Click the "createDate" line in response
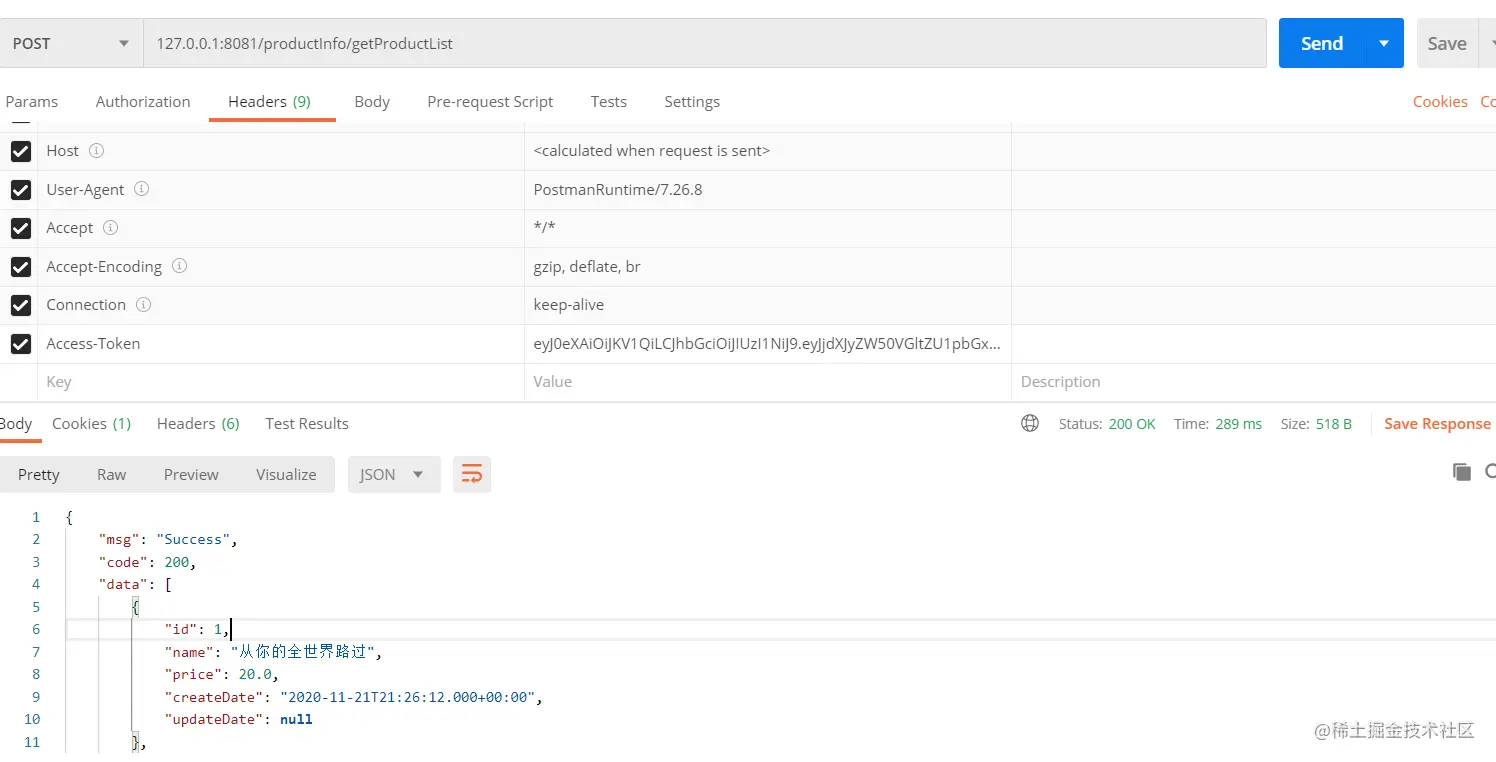 click(353, 697)
